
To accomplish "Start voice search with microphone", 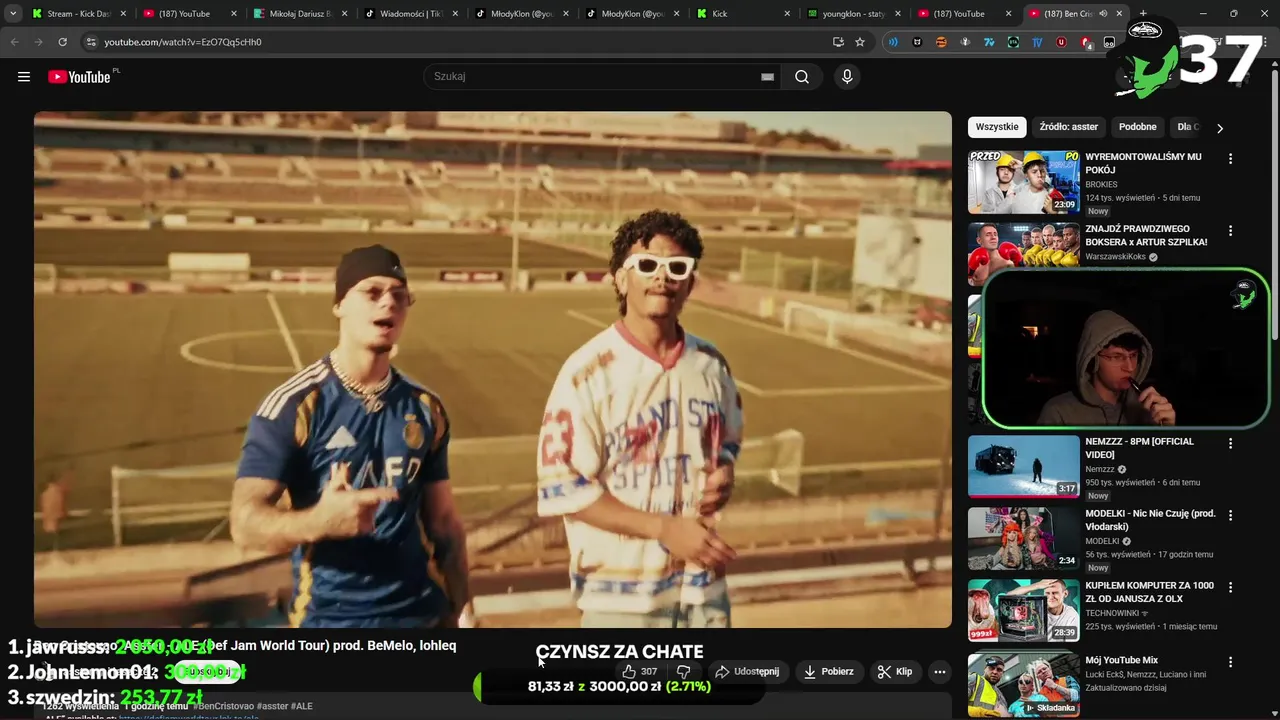I will tap(847, 77).
